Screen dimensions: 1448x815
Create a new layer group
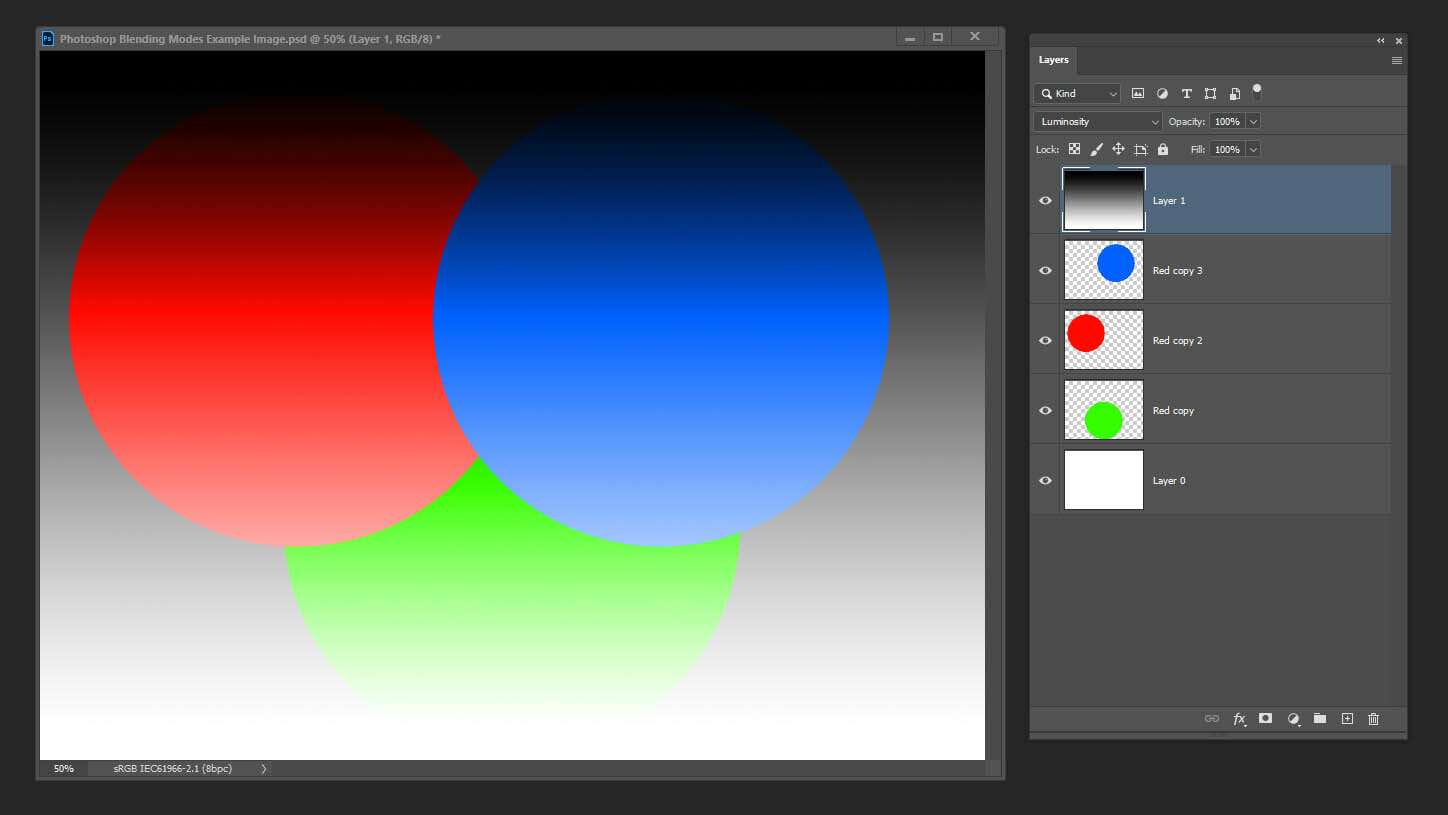click(x=1320, y=718)
